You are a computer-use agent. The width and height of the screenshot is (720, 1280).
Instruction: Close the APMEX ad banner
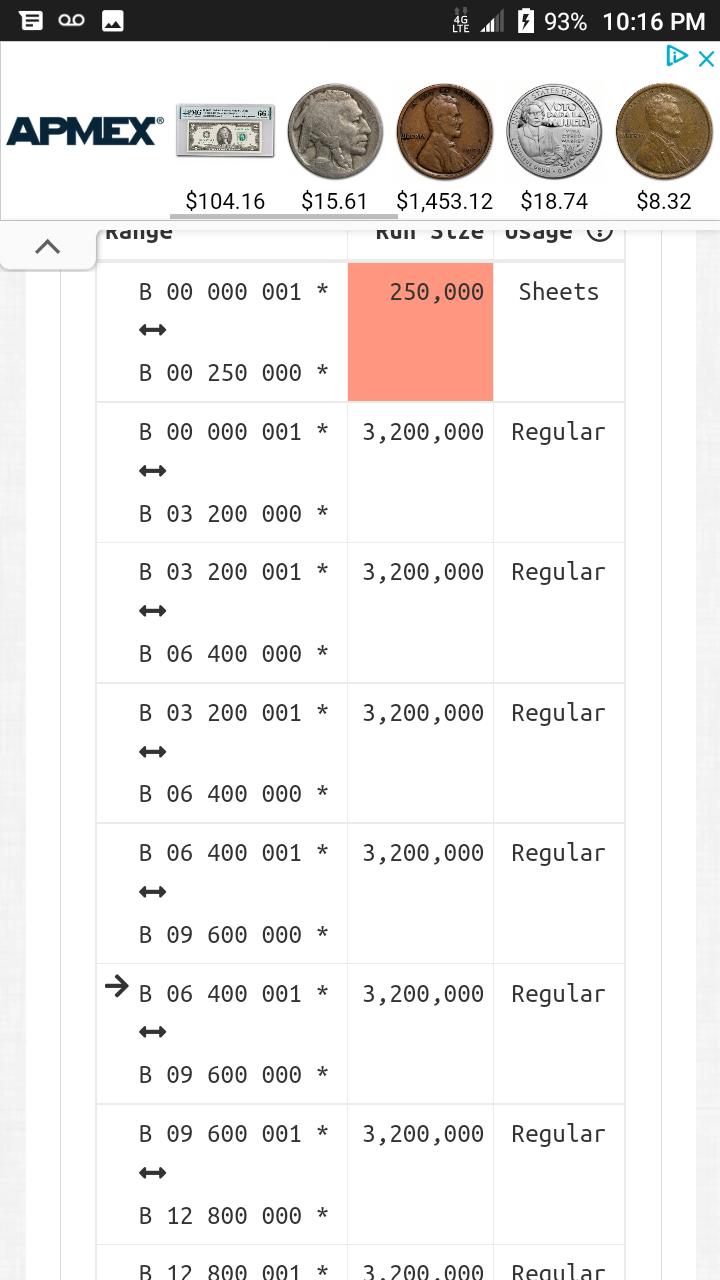pyautogui.click(x=706, y=58)
